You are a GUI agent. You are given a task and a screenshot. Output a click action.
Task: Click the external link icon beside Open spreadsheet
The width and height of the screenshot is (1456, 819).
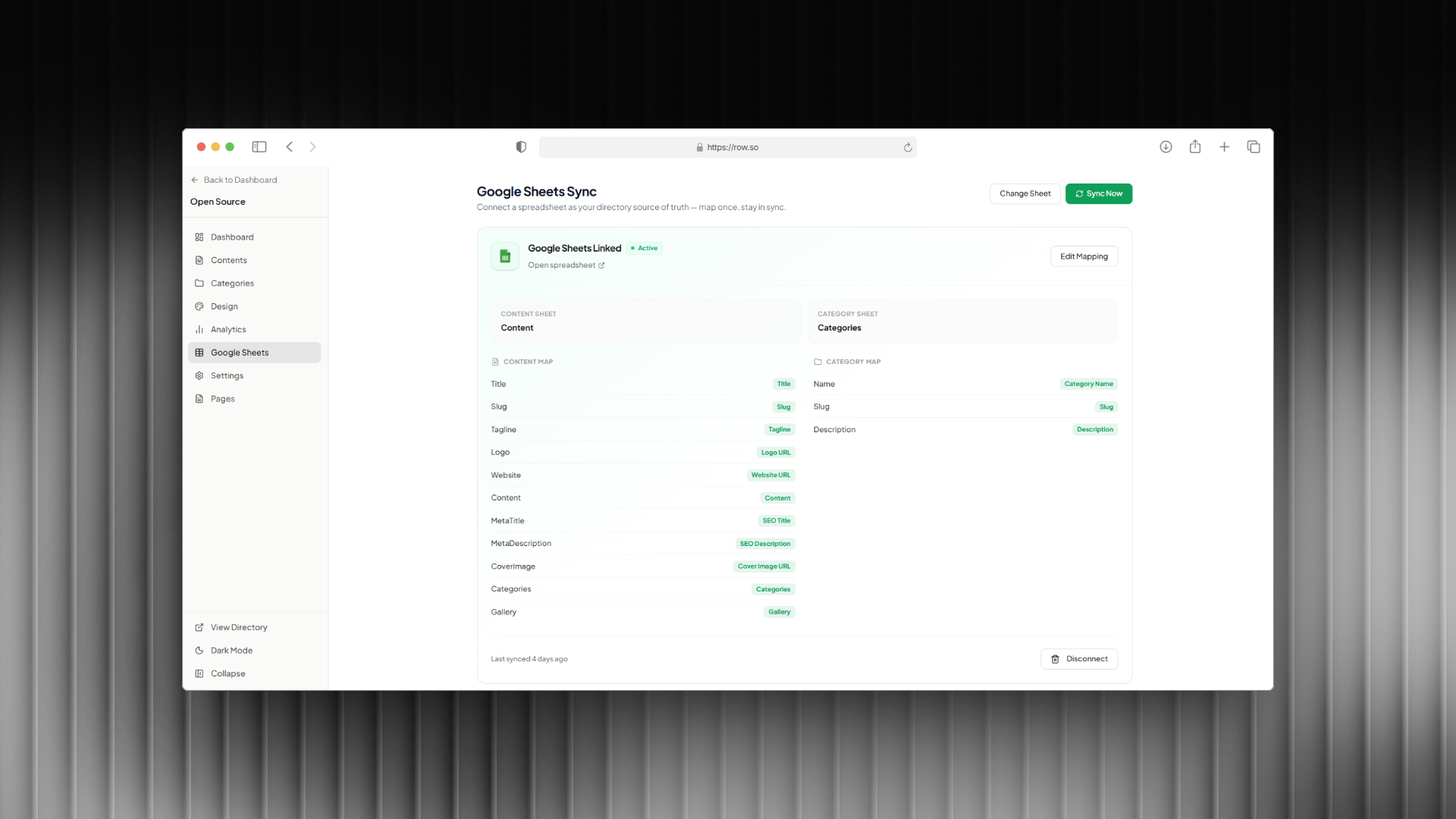[x=601, y=265]
